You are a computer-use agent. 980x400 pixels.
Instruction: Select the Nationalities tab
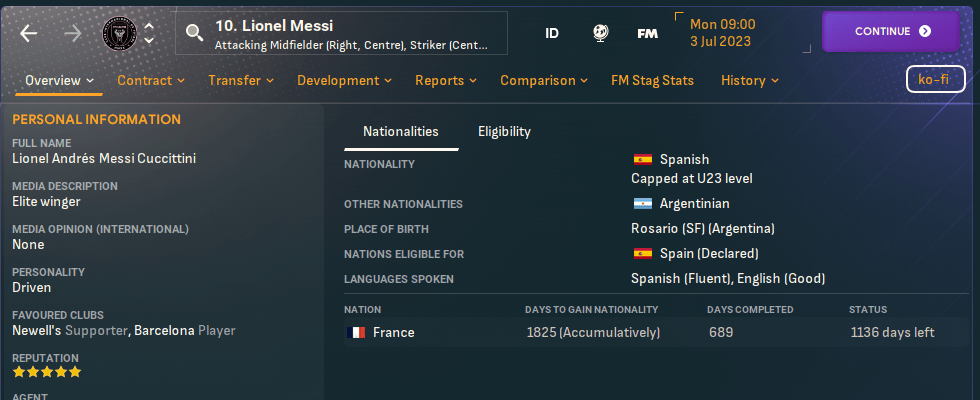[400, 131]
